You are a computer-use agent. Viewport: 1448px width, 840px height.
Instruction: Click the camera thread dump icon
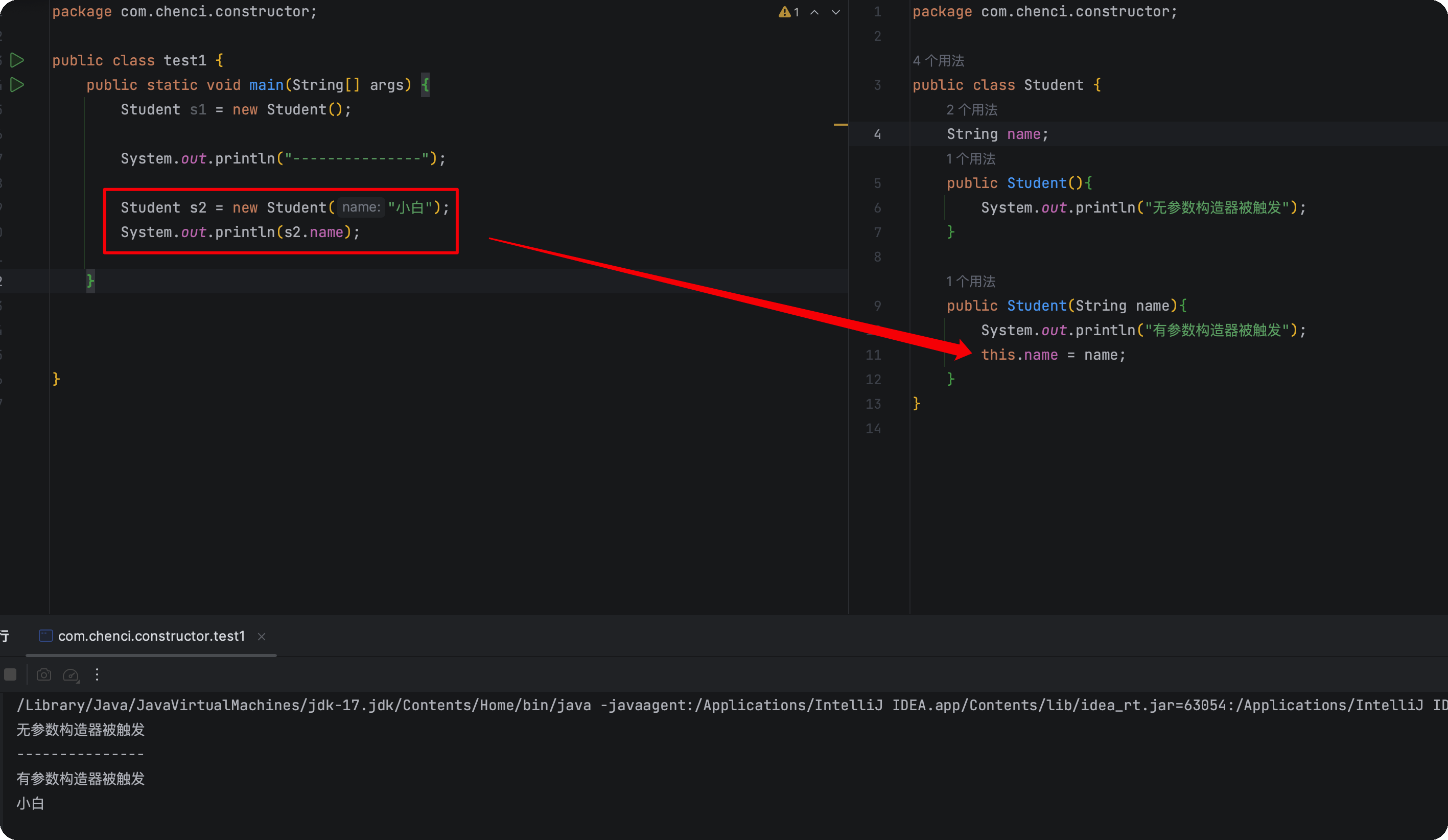[43, 674]
